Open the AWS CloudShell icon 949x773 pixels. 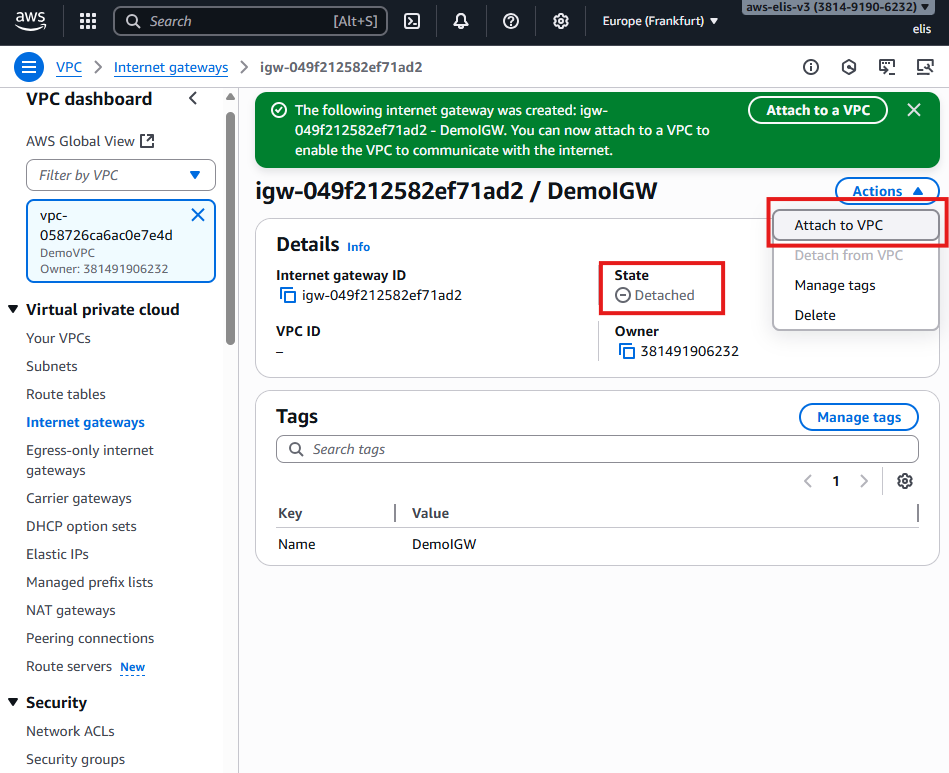click(412, 21)
